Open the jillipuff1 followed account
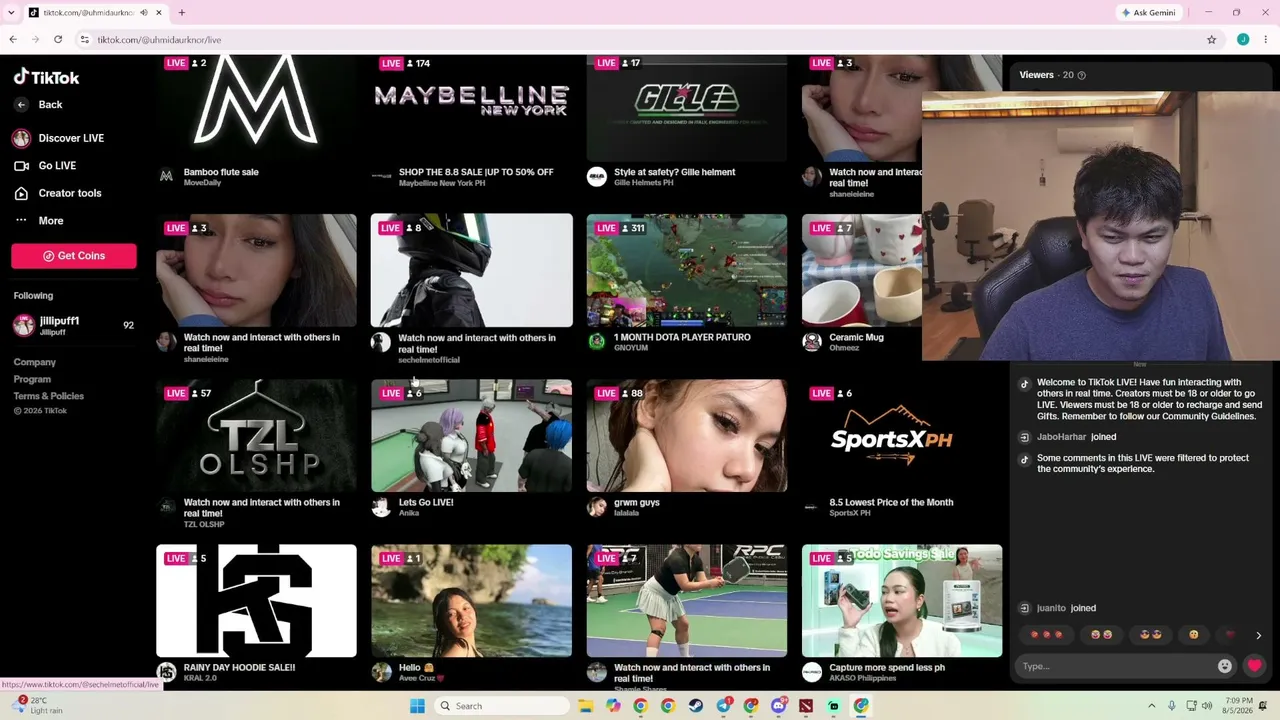This screenshot has height=720, width=1280. coord(74,325)
